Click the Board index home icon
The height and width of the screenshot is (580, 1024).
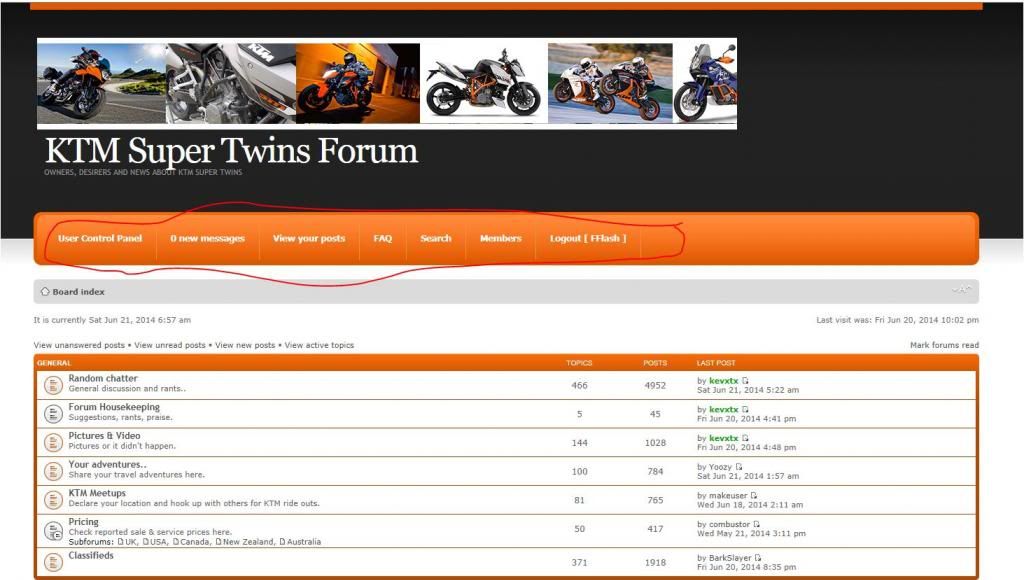click(45, 292)
